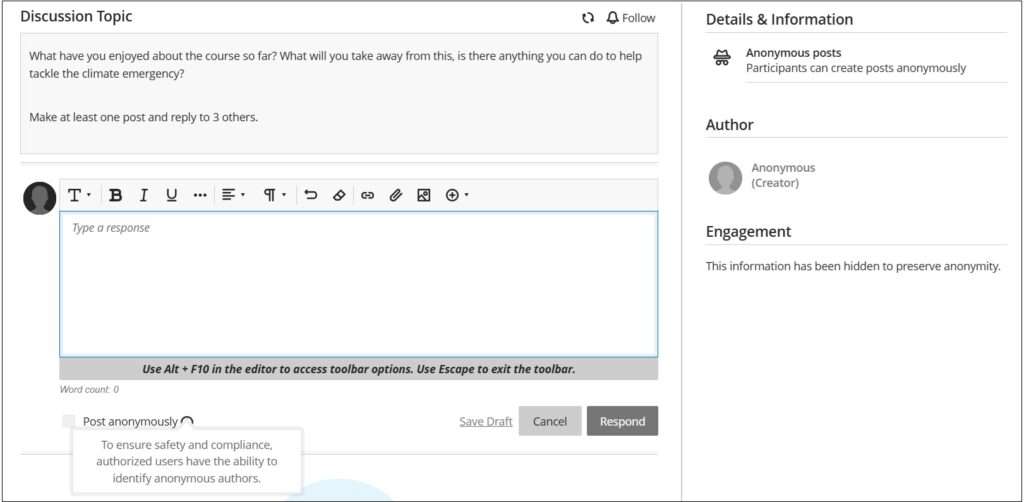This screenshot has height=502, width=1024.
Task: Toggle bold formatting
Action: (x=116, y=195)
